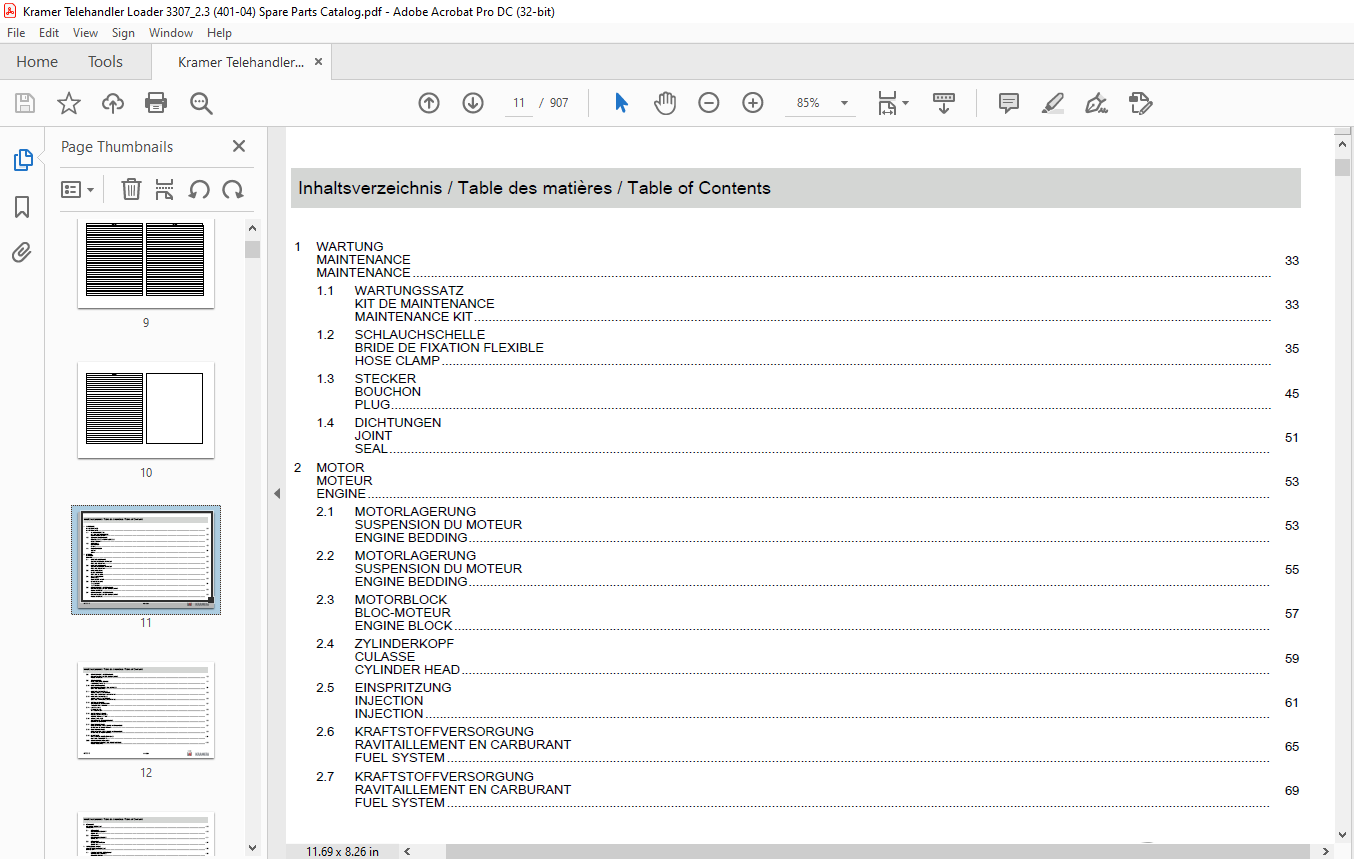Open the Sign menu
1354x859 pixels.
[x=123, y=33]
